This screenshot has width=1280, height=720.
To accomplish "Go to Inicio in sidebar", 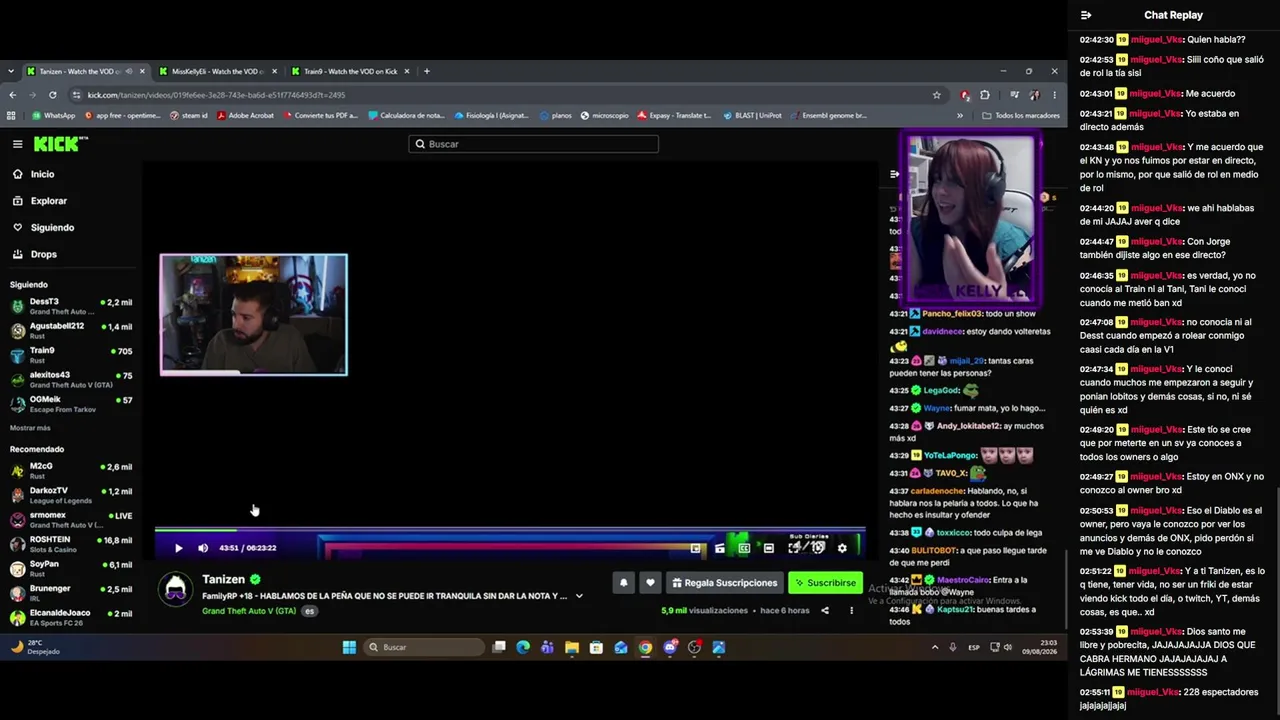I will coord(42,174).
